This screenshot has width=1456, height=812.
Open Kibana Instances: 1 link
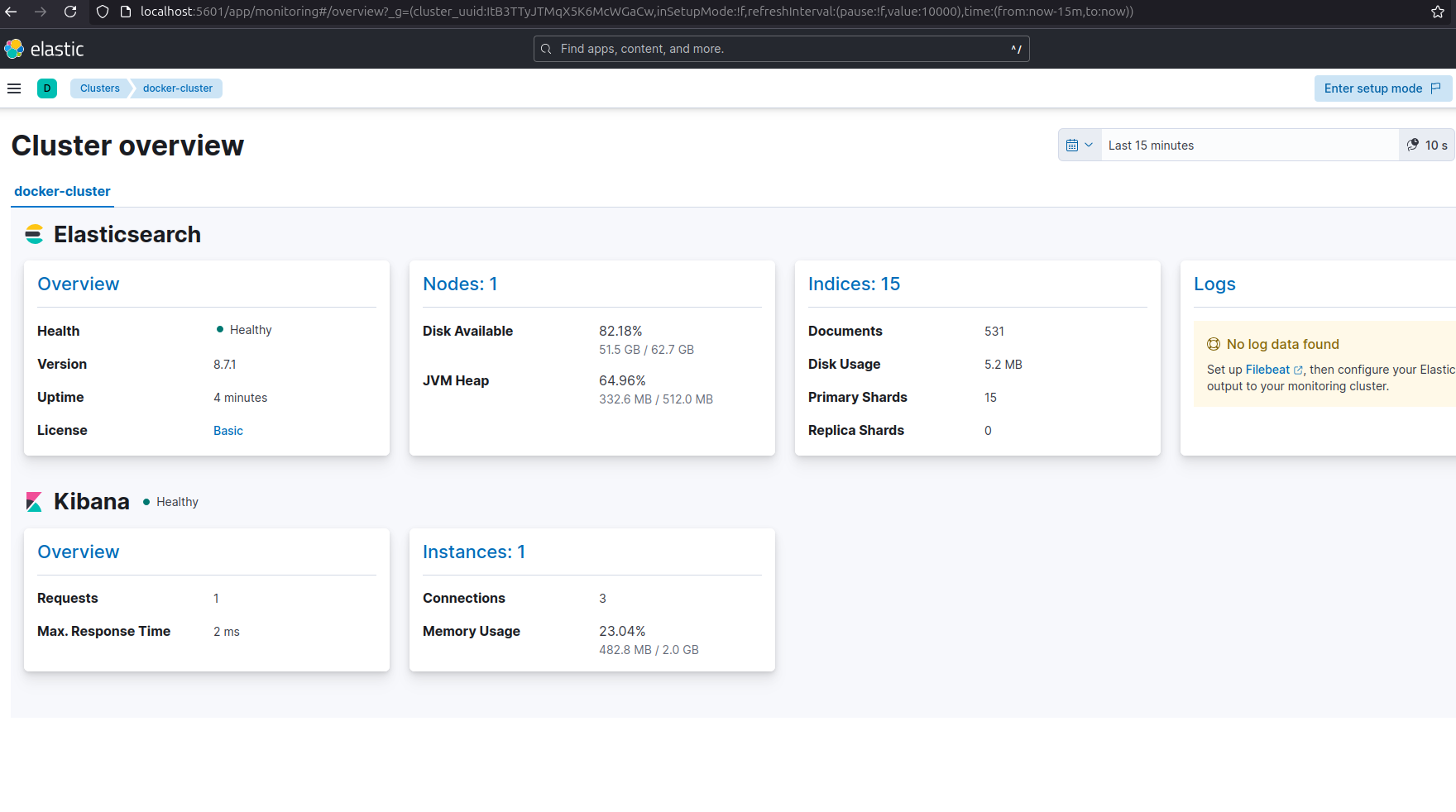click(473, 552)
